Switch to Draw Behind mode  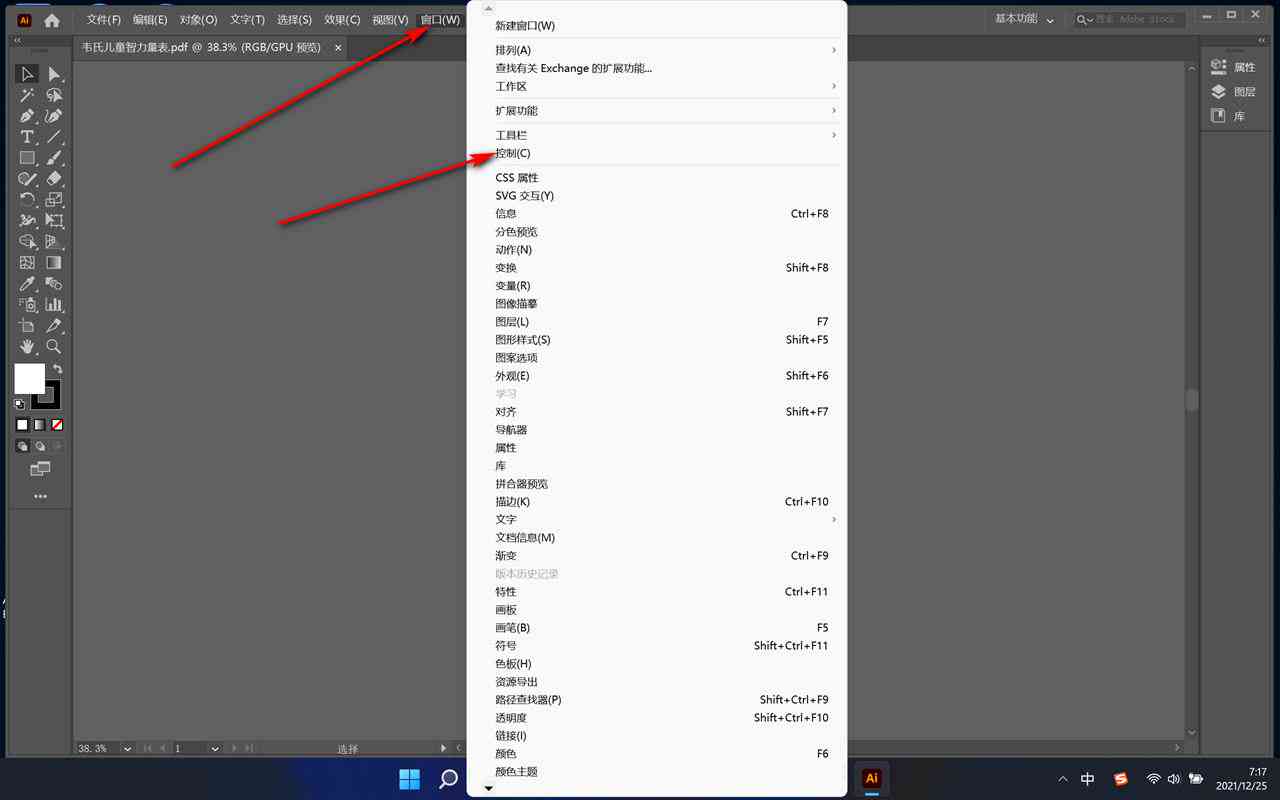point(40,446)
